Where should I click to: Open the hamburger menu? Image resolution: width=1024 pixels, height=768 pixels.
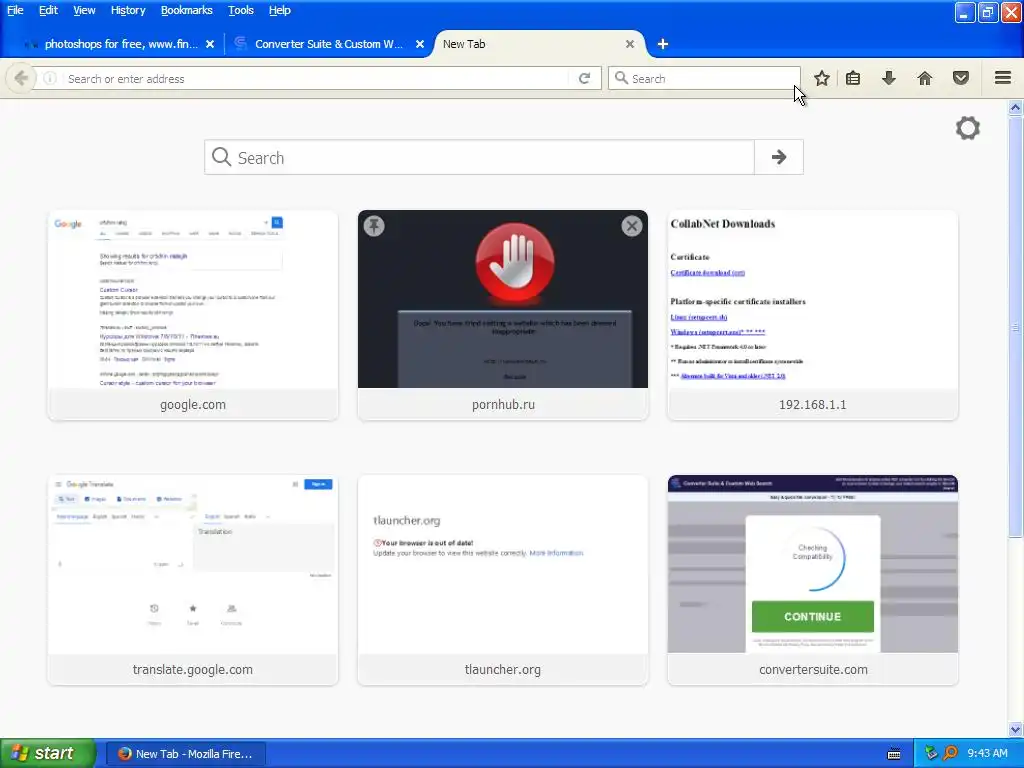click(x=1003, y=78)
